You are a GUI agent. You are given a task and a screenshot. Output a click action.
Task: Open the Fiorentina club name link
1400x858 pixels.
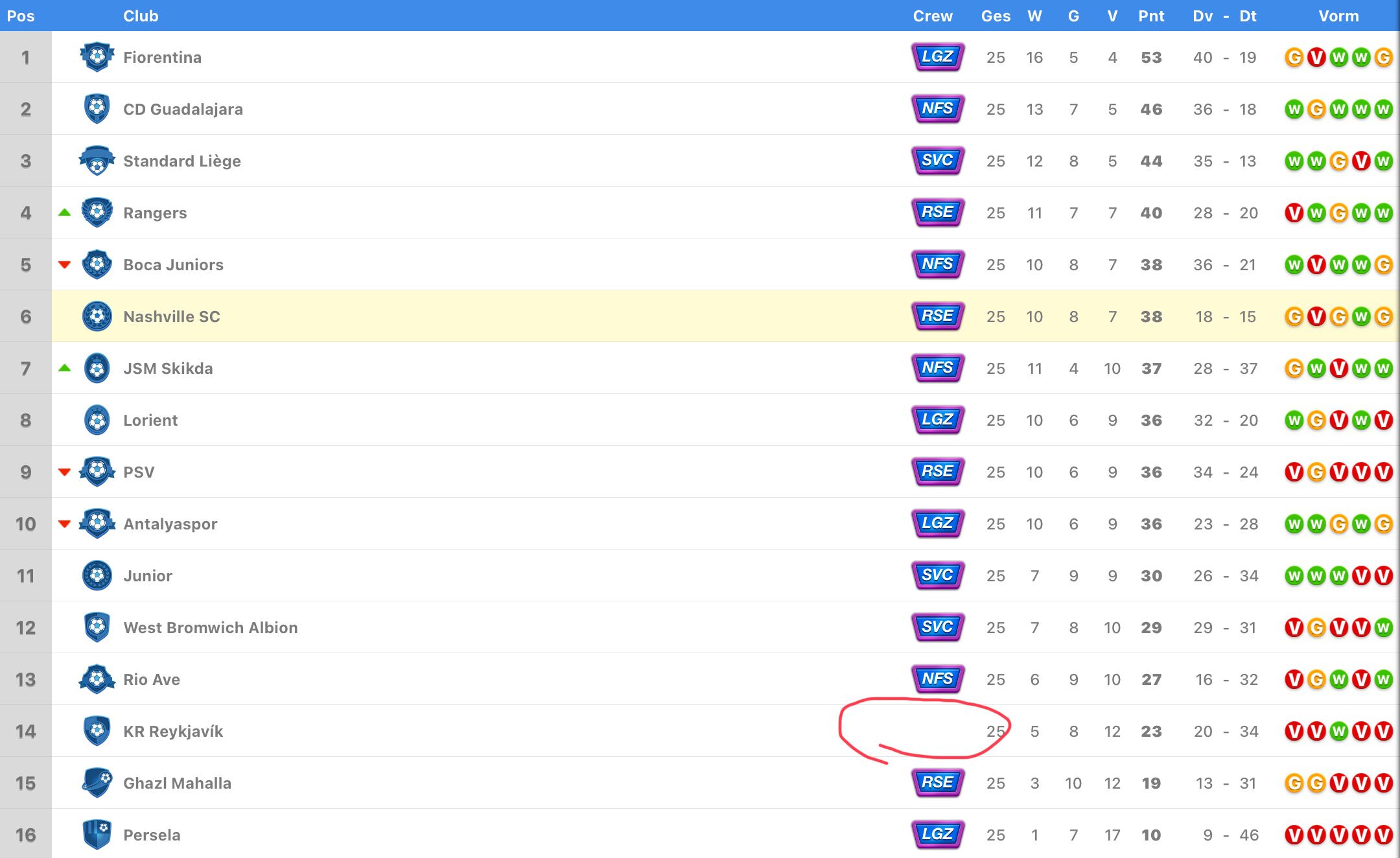162,58
